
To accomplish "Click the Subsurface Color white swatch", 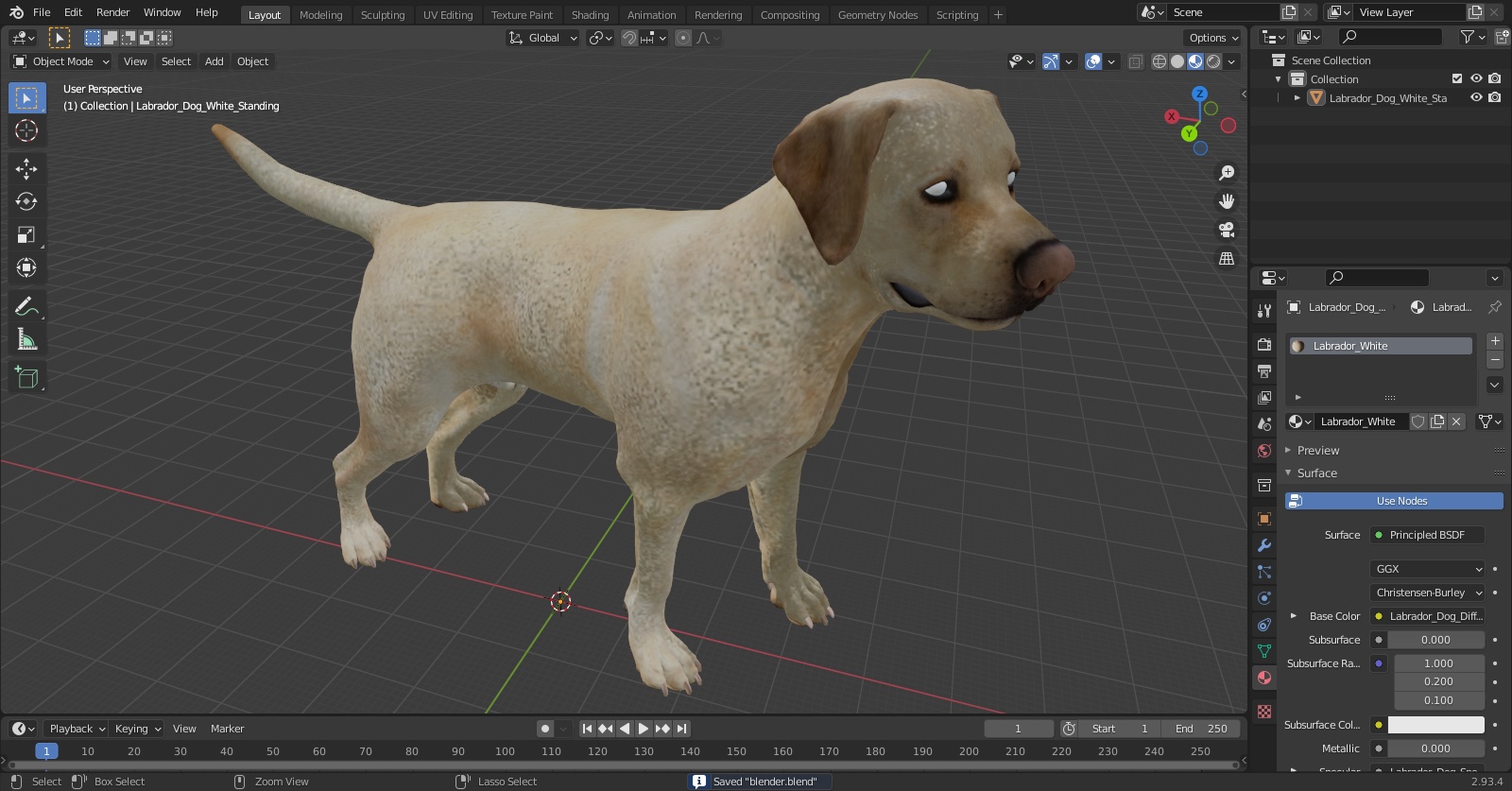I will point(1435,725).
